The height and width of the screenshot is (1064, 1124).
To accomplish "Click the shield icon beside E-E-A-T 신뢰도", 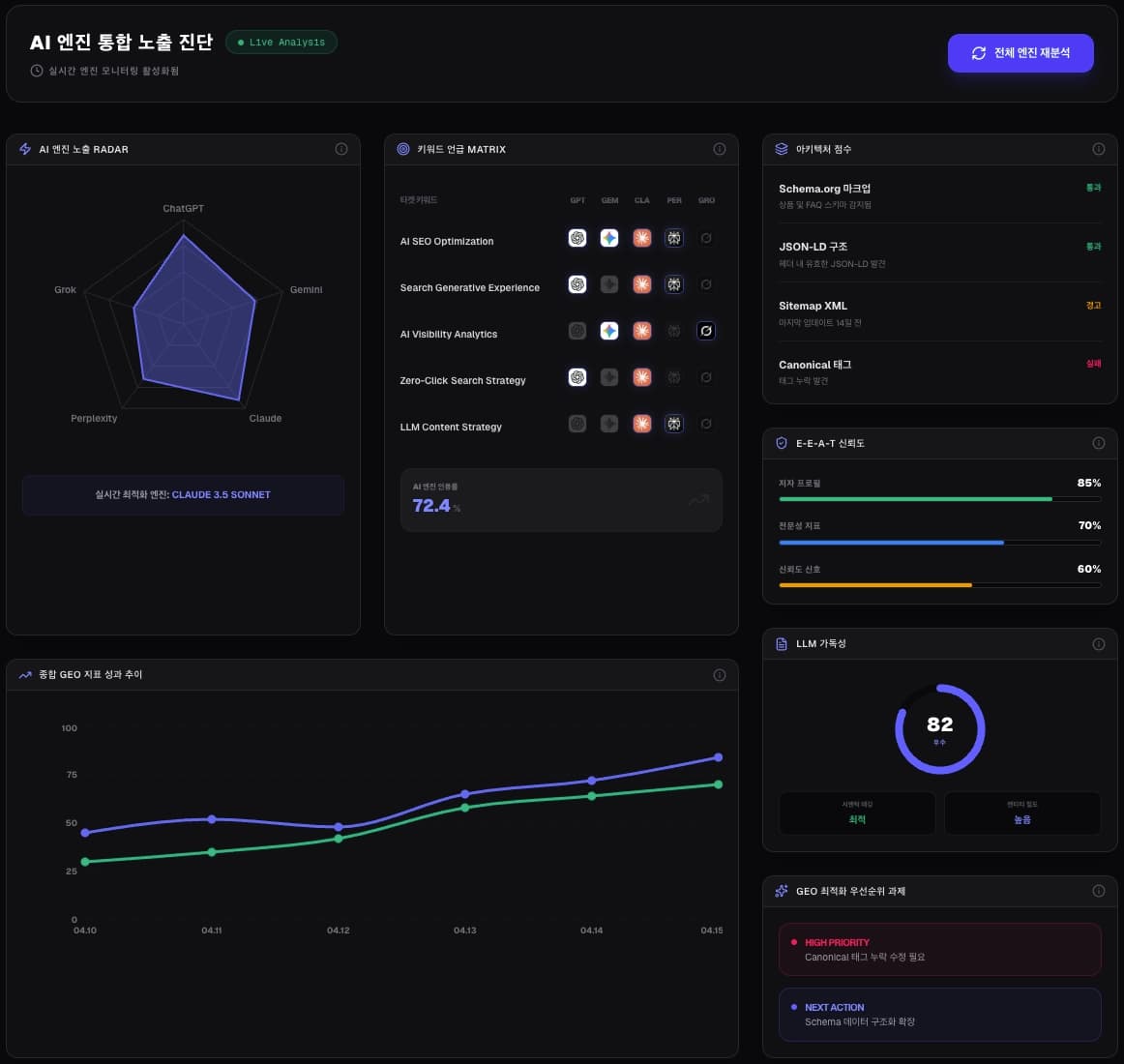I will [x=782, y=443].
